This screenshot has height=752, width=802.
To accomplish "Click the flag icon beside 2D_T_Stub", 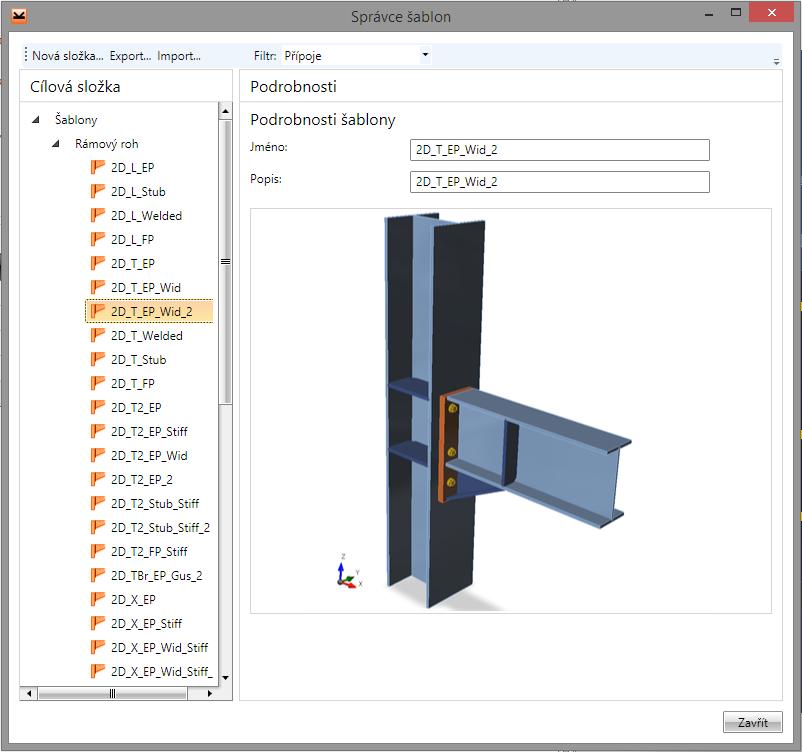I will (97, 359).
